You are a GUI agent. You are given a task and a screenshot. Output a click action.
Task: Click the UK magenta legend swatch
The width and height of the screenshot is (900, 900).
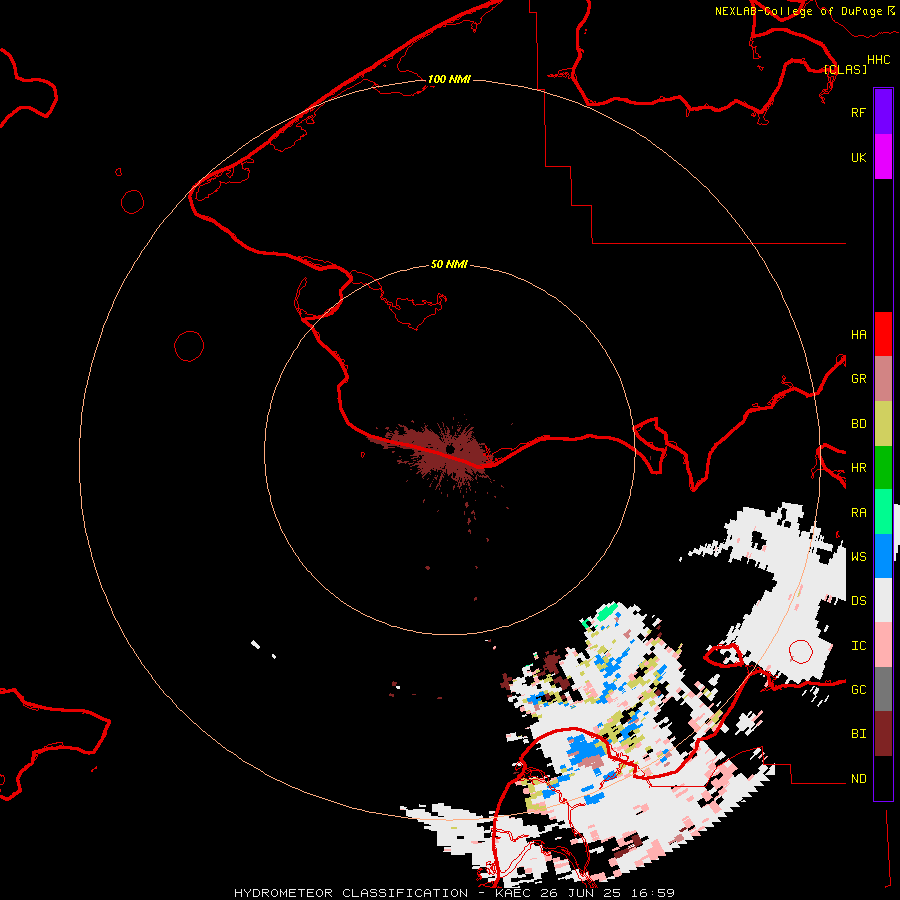click(883, 157)
